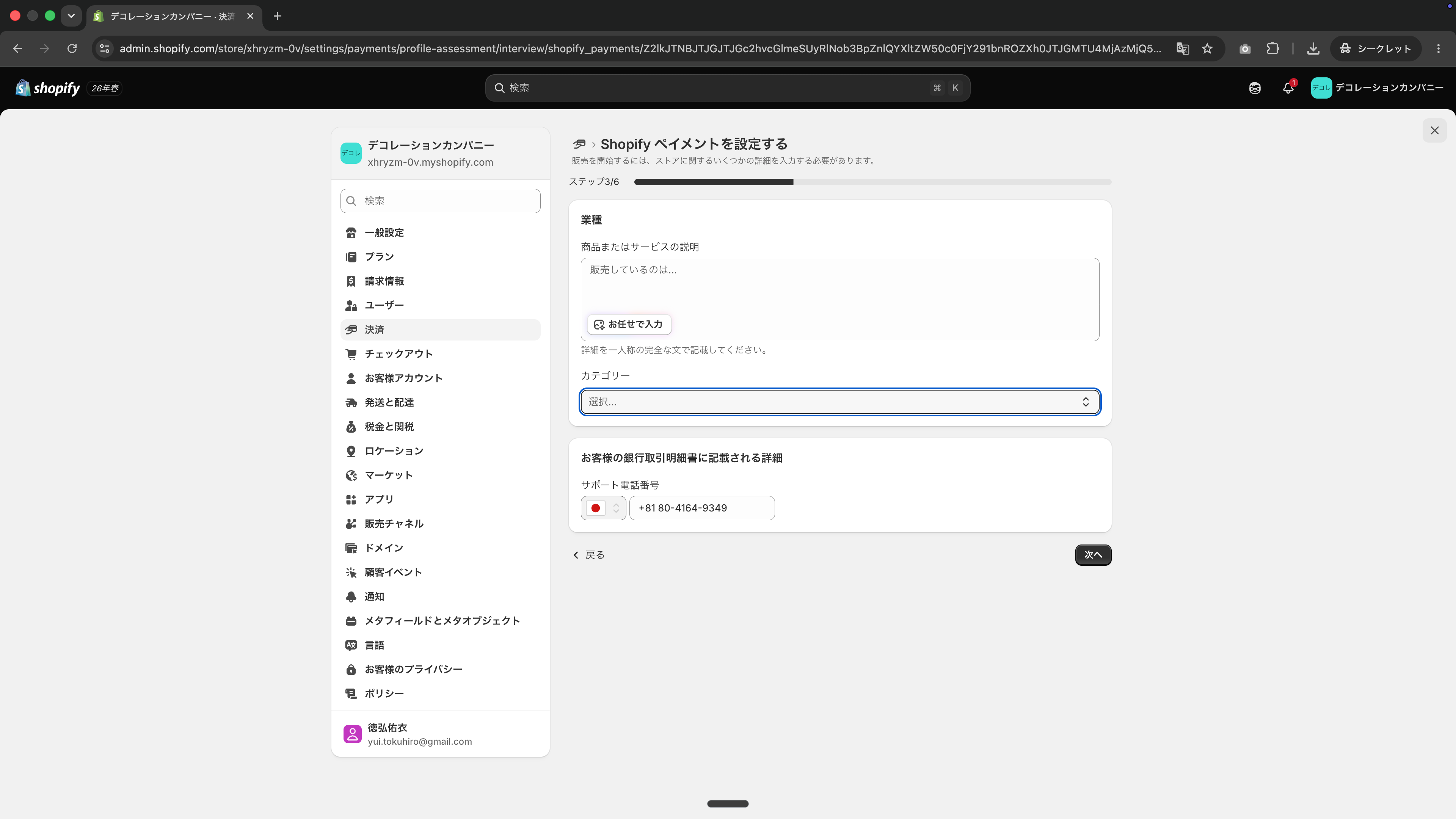This screenshot has height=819, width=1456.
Task: Go to 請求情報 settings
Action: [x=440, y=281]
